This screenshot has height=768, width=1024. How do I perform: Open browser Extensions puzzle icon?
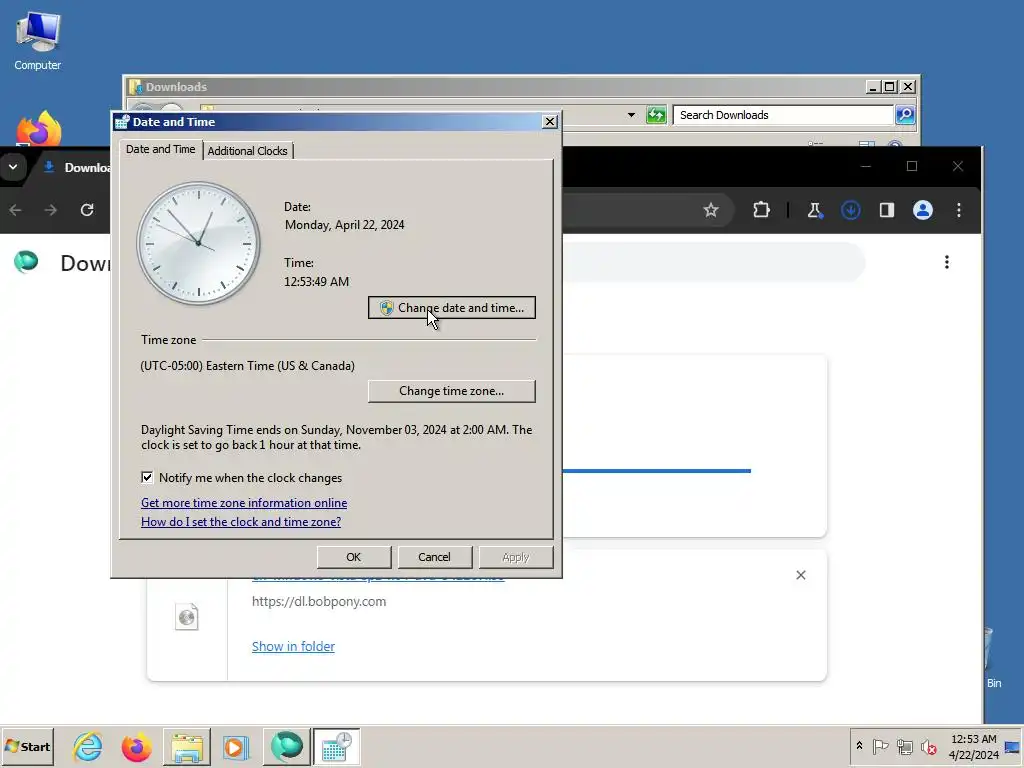click(x=761, y=210)
